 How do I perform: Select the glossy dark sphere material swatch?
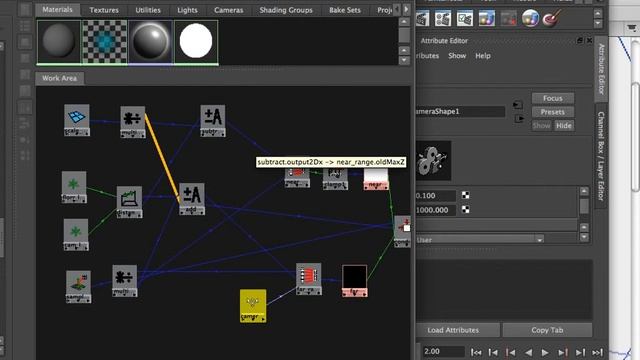150,42
